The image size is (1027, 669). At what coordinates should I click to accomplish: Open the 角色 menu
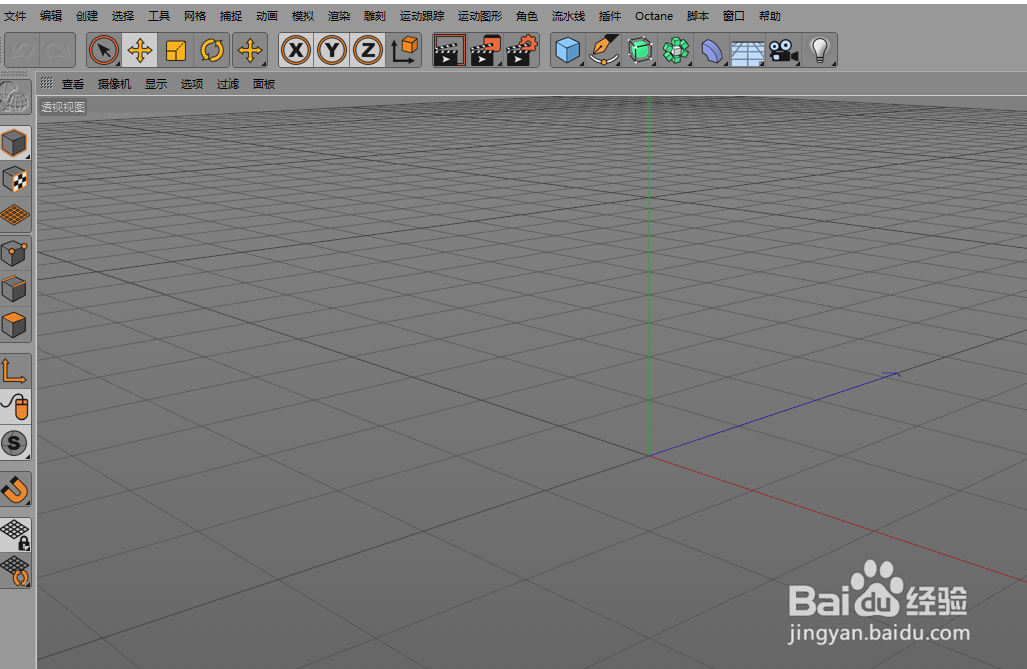tap(527, 16)
